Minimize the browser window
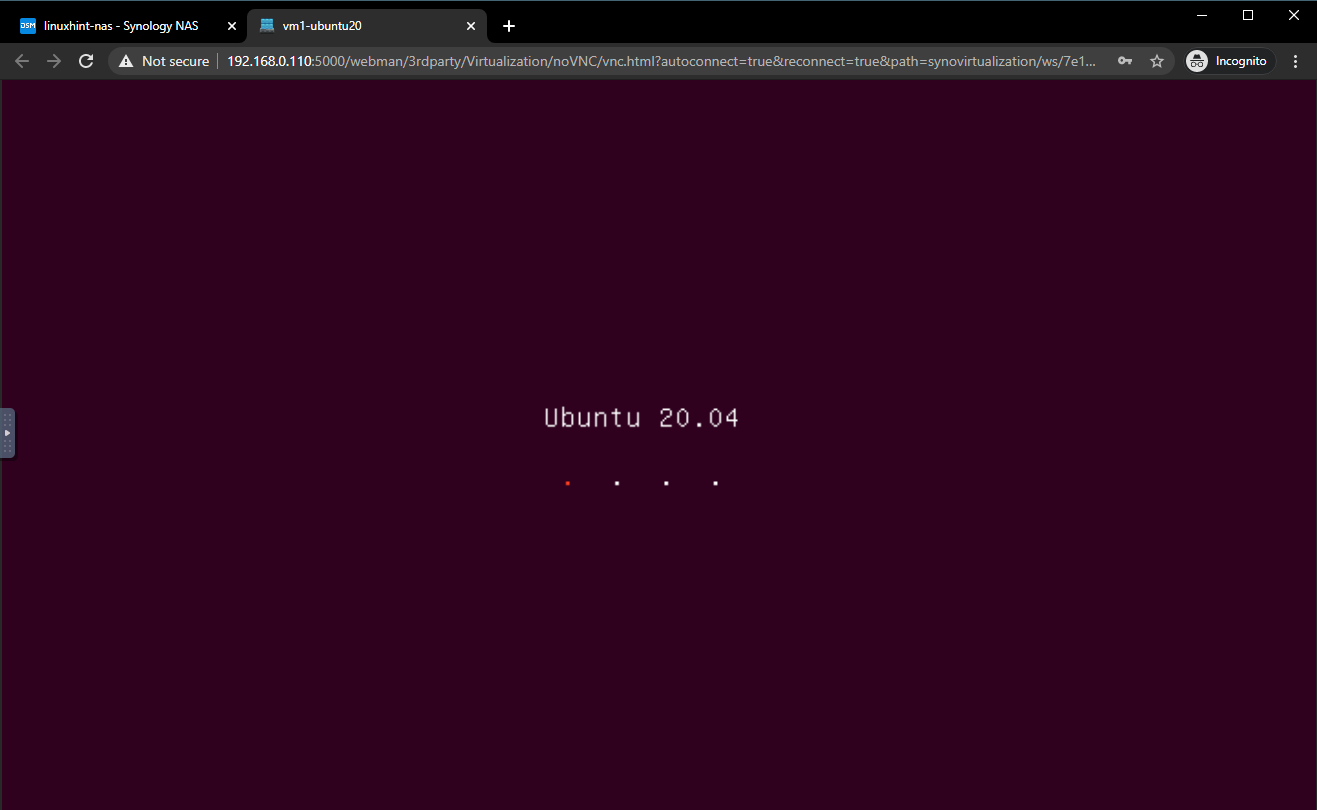 pyautogui.click(x=1203, y=14)
